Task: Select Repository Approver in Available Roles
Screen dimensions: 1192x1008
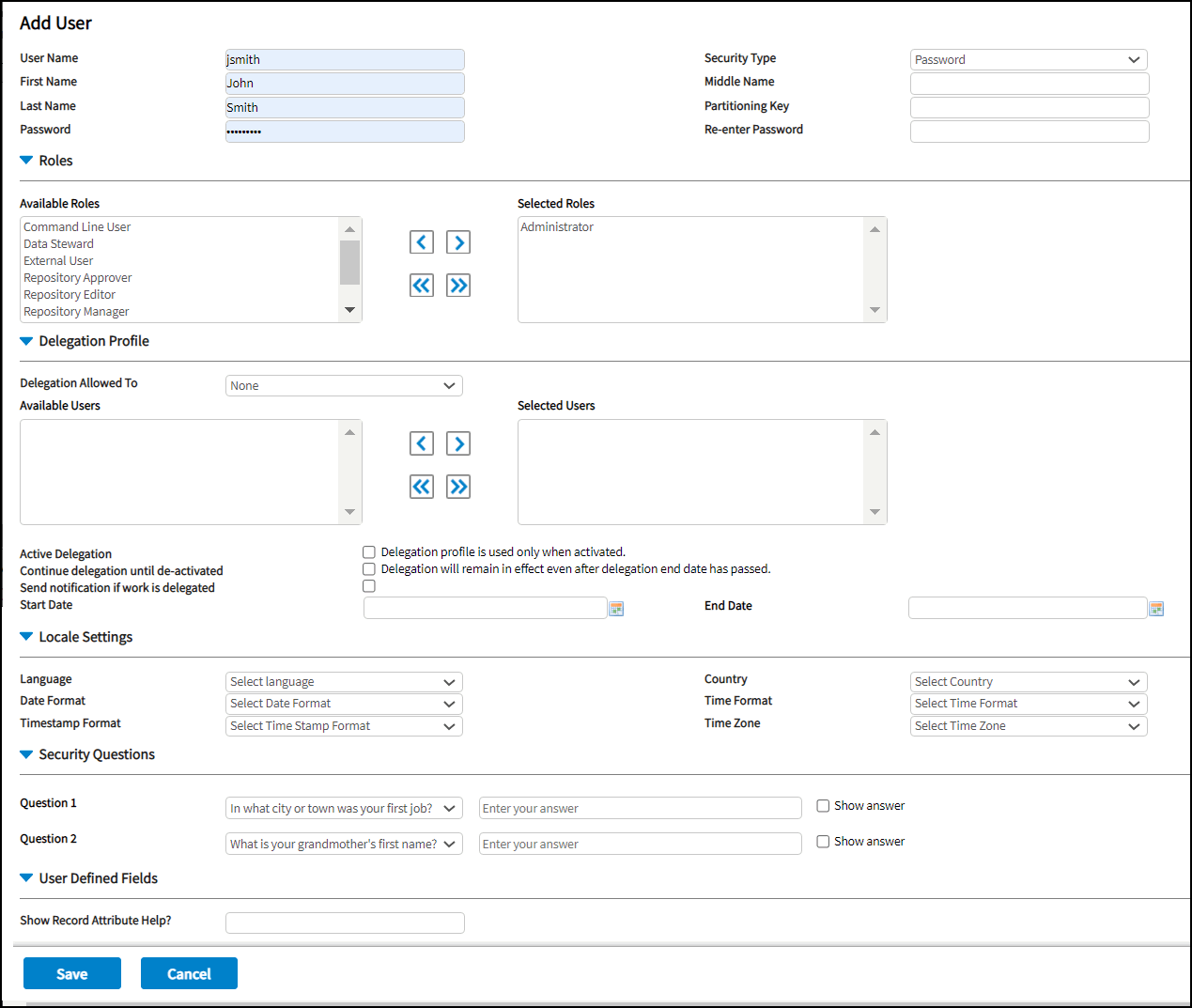Action: (78, 278)
